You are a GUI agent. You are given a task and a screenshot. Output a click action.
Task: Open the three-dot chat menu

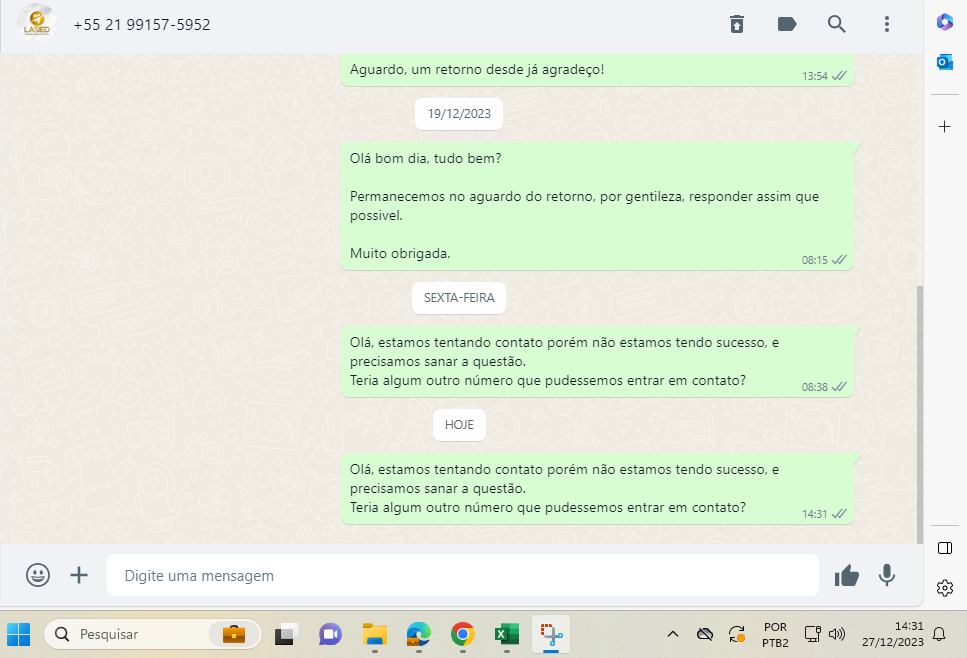887,24
